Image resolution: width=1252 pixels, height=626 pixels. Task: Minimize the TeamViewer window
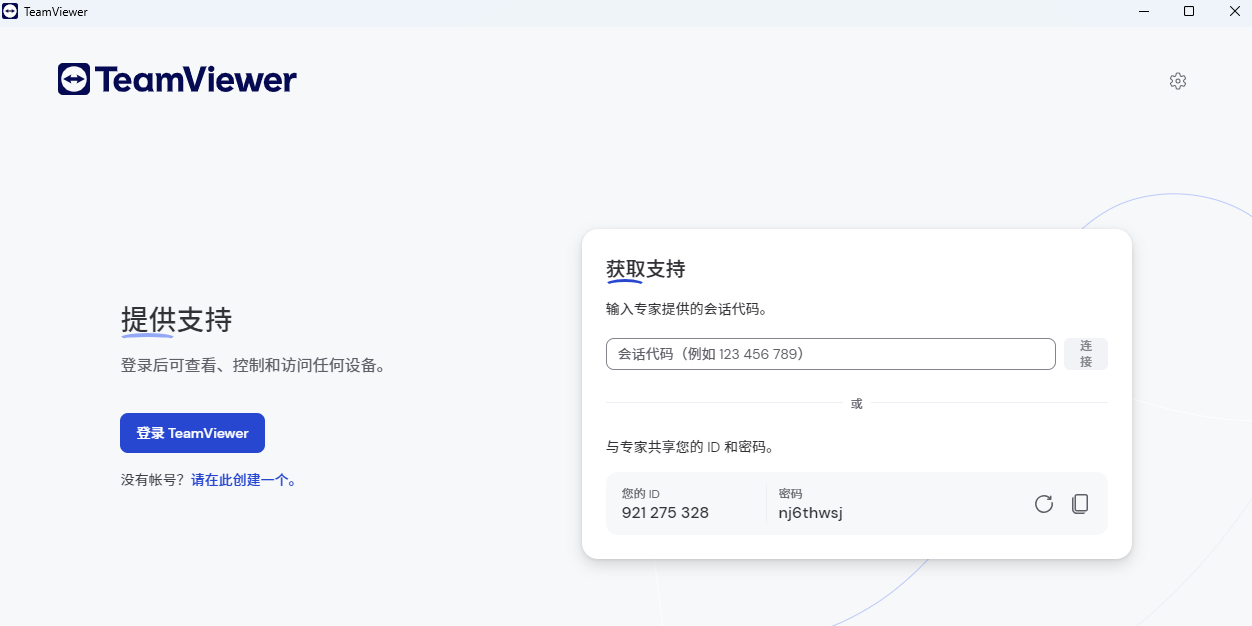click(1143, 11)
